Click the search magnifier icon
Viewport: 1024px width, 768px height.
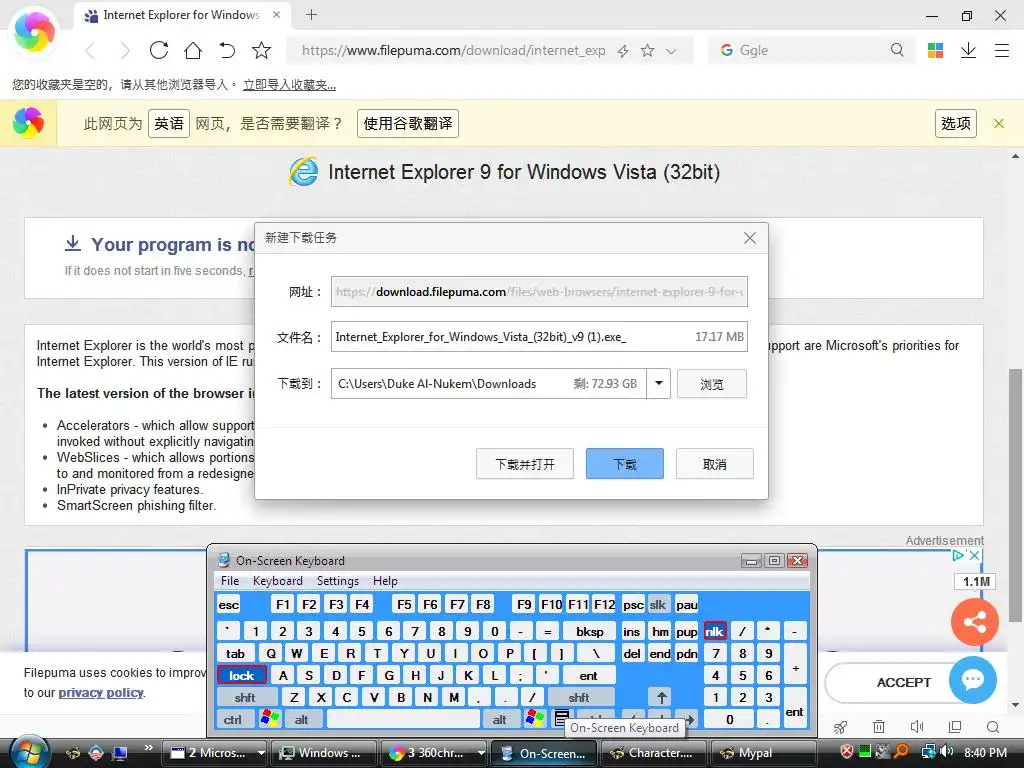[897, 50]
